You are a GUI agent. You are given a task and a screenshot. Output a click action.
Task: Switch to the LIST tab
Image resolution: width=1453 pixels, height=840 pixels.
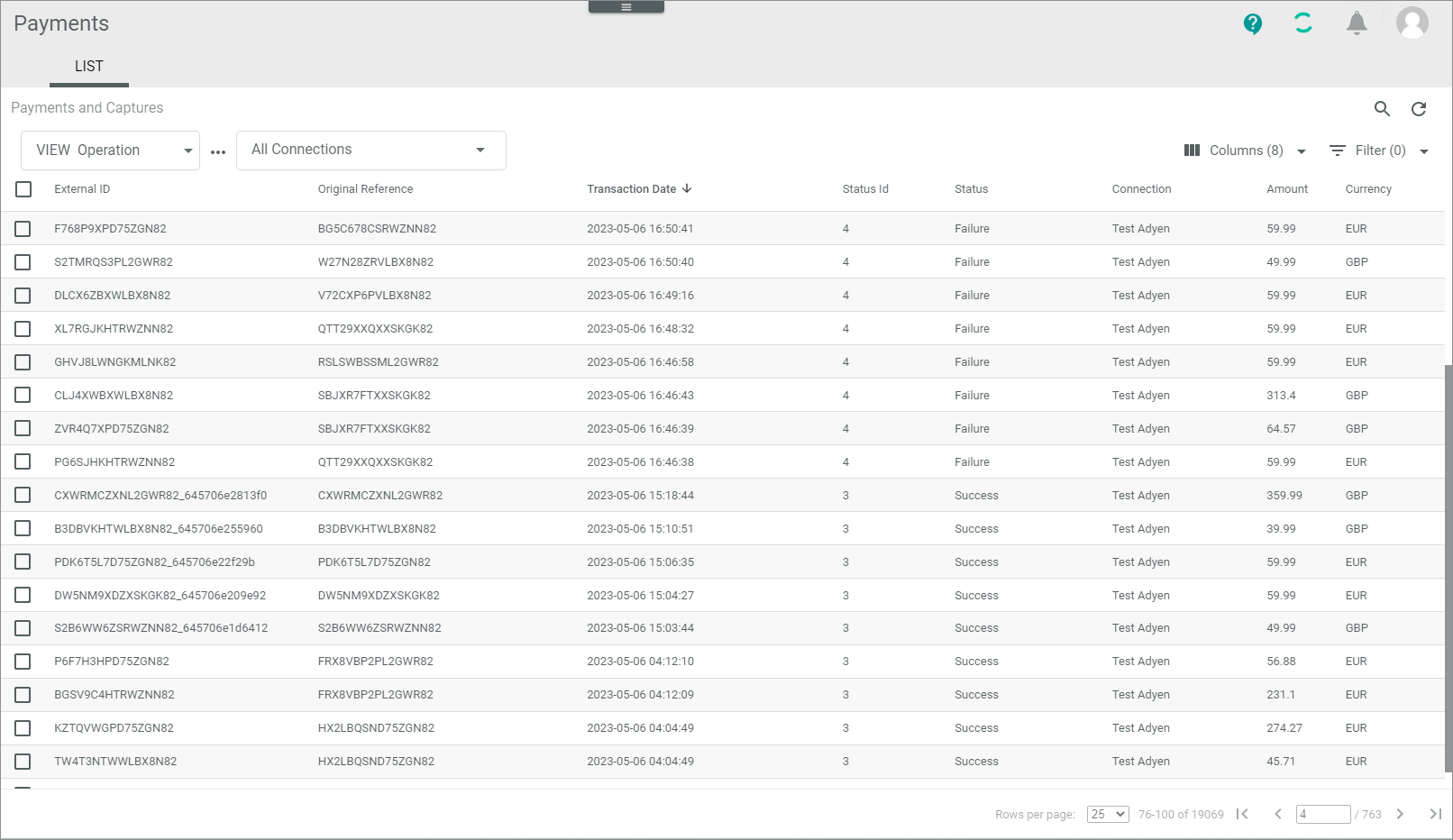(x=88, y=66)
